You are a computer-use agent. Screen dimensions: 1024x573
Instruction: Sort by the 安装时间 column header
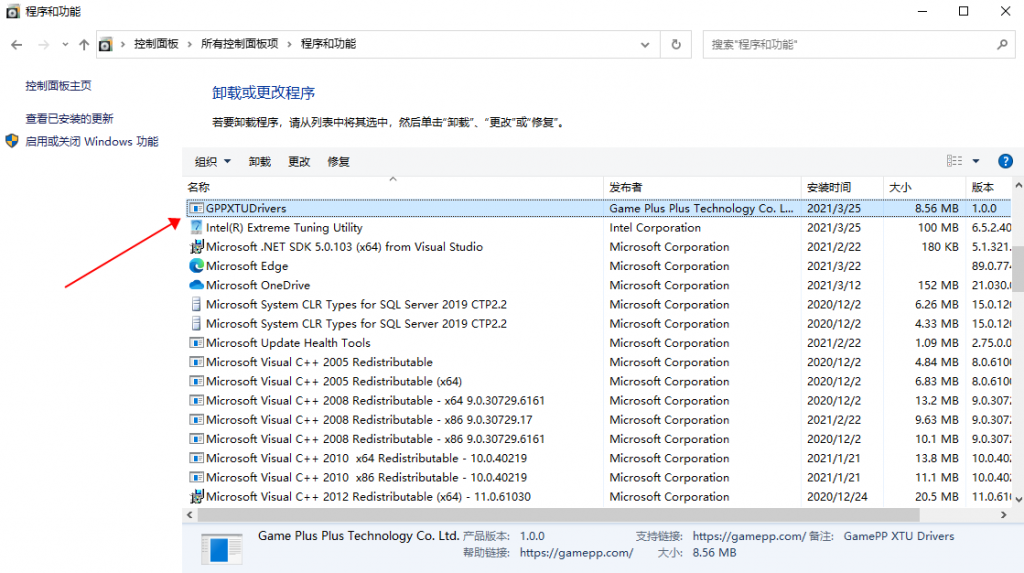pyautogui.click(x=842, y=187)
